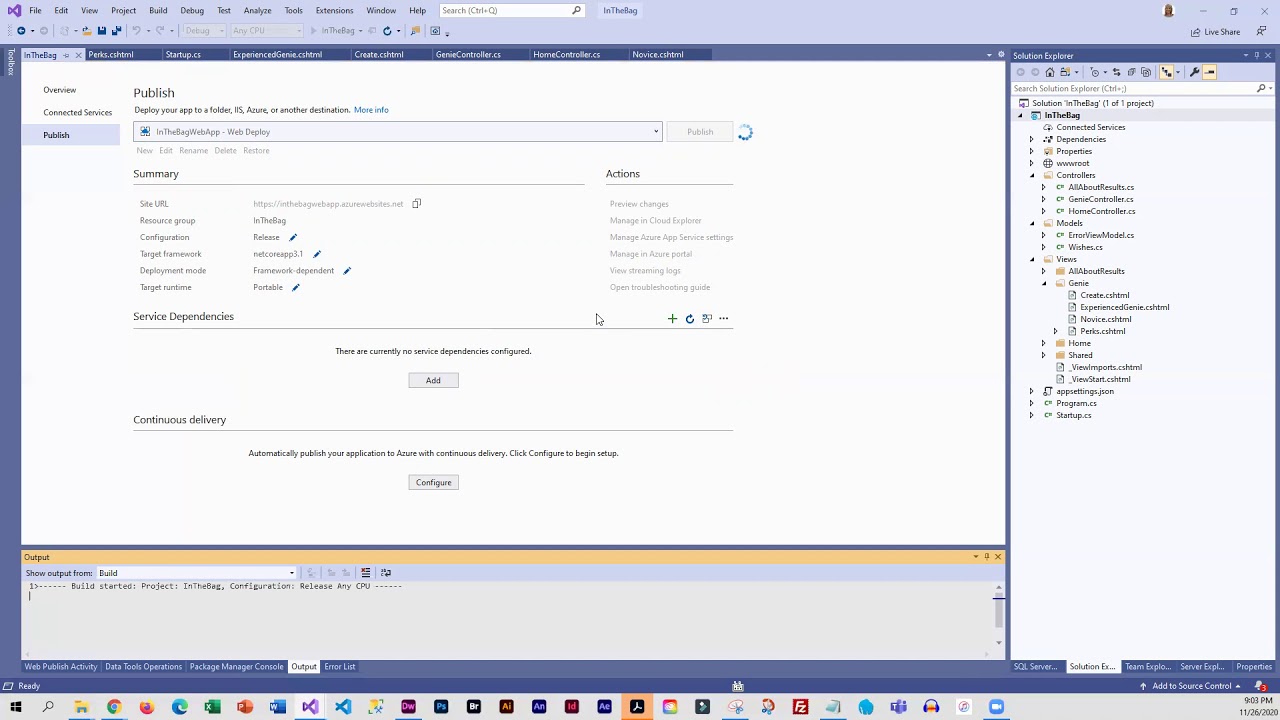Click the More info link
Viewport: 1280px width, 720px height.
371,110
